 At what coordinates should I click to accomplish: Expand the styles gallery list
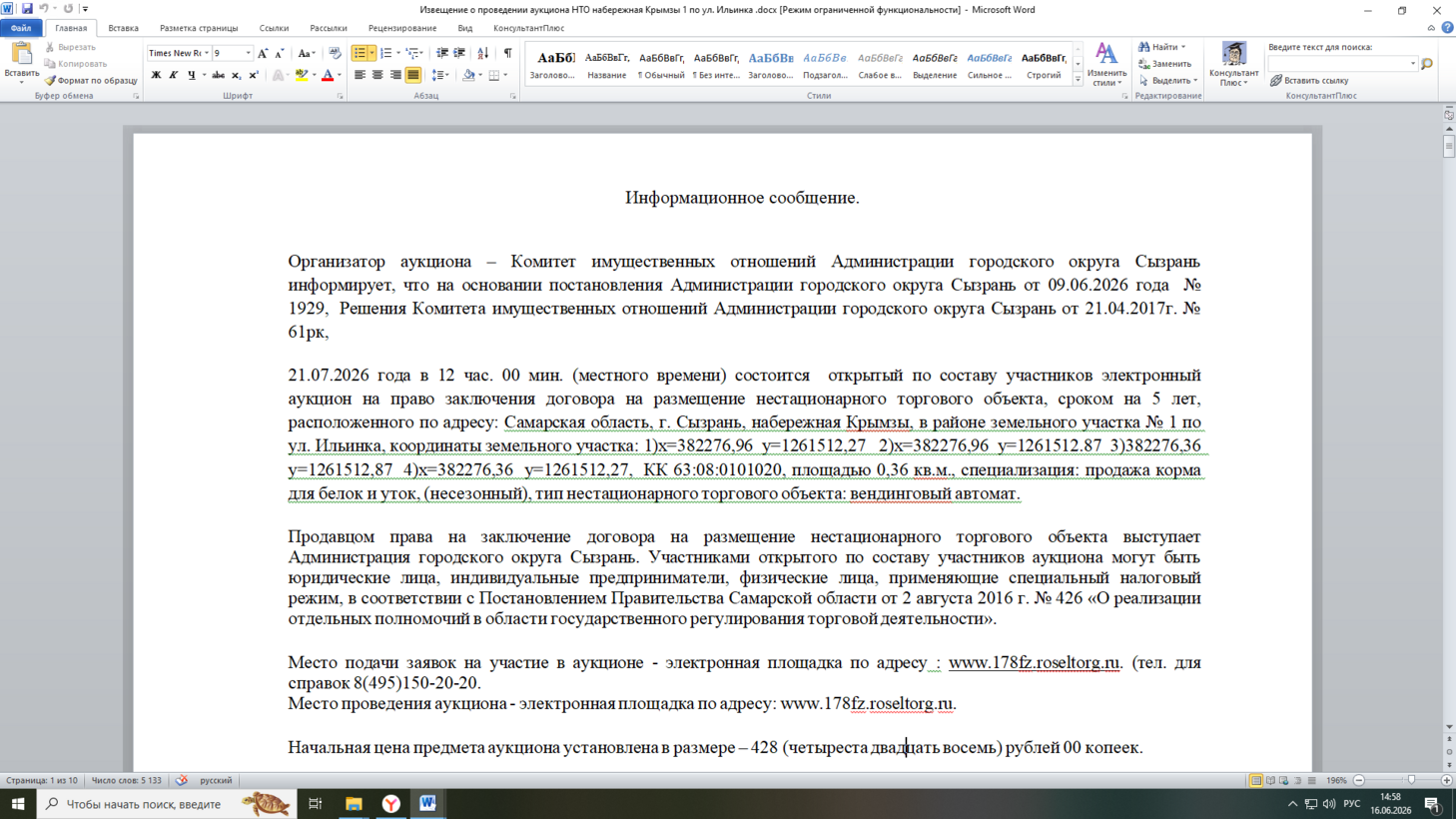tap(1078, 81)
